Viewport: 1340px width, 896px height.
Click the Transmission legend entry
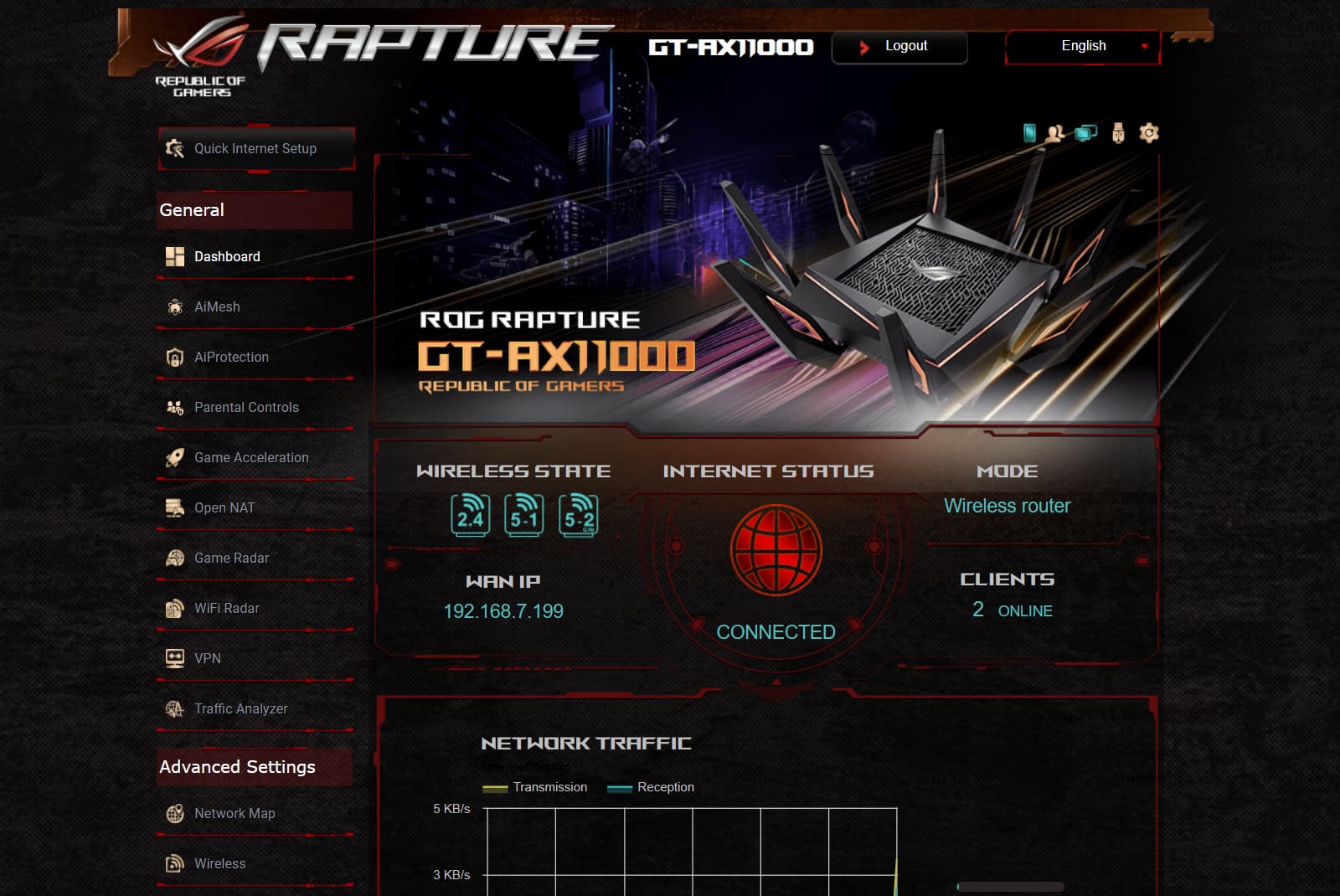(x=535, y=787)
